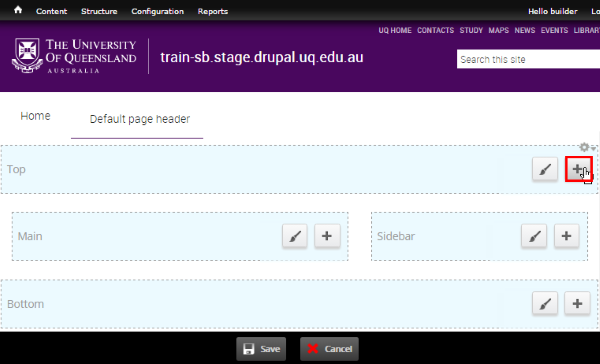
Task: Open the gear dropdown above Top region
Action: coord(587,147)
